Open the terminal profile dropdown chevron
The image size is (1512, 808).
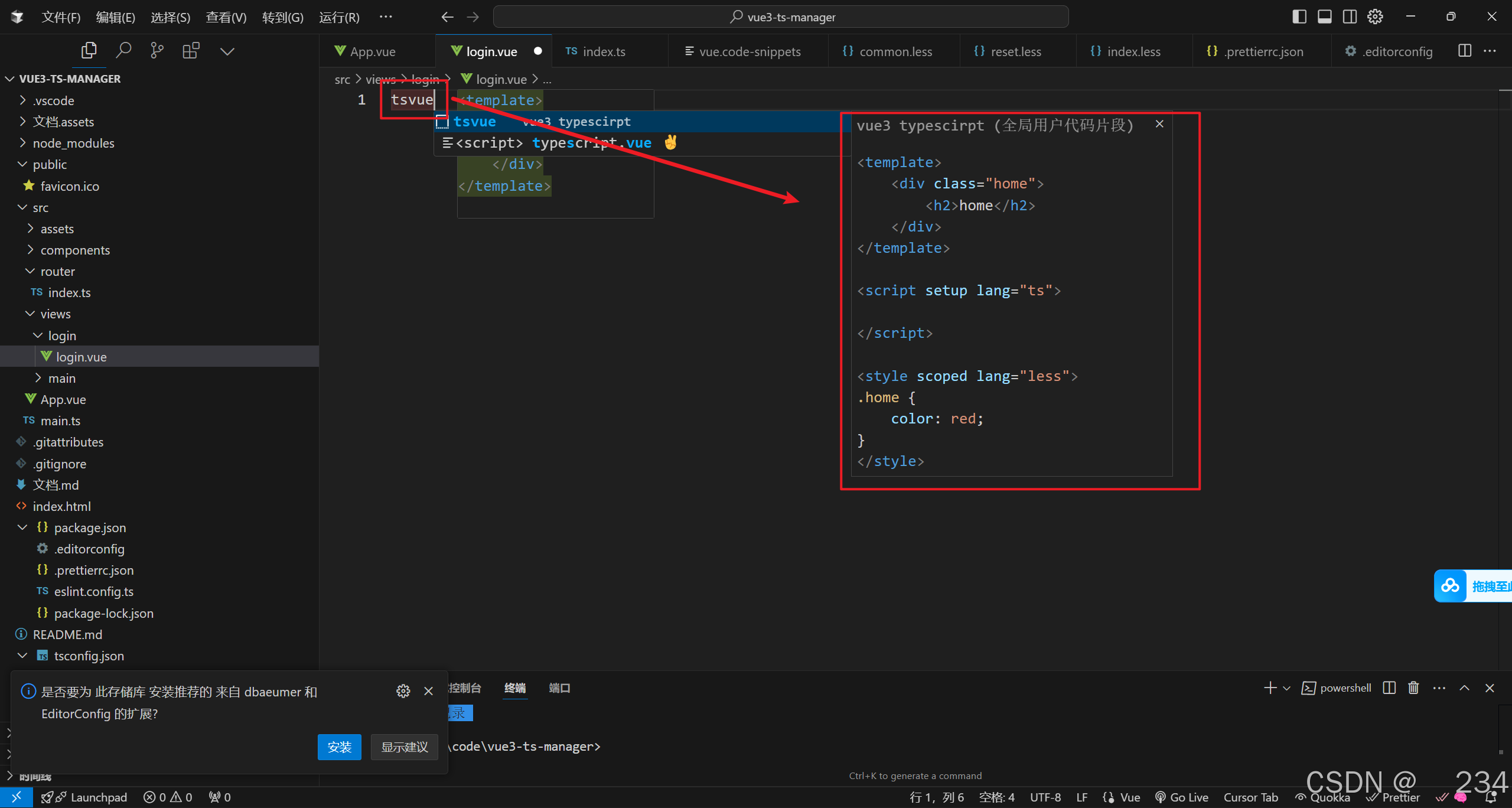(x=1285, y=688)
